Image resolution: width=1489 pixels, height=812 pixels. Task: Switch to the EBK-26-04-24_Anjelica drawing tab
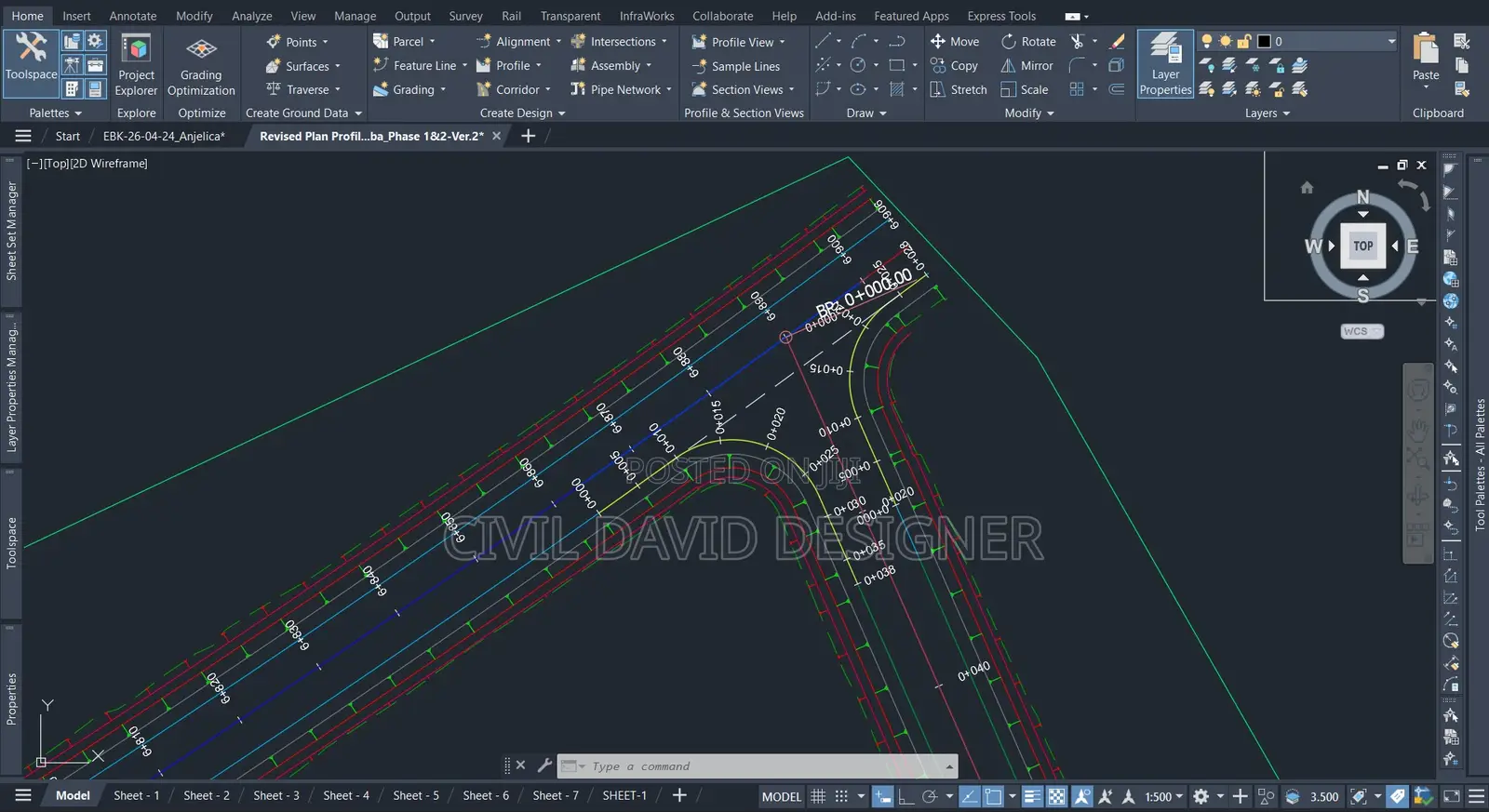click(164, 136)
